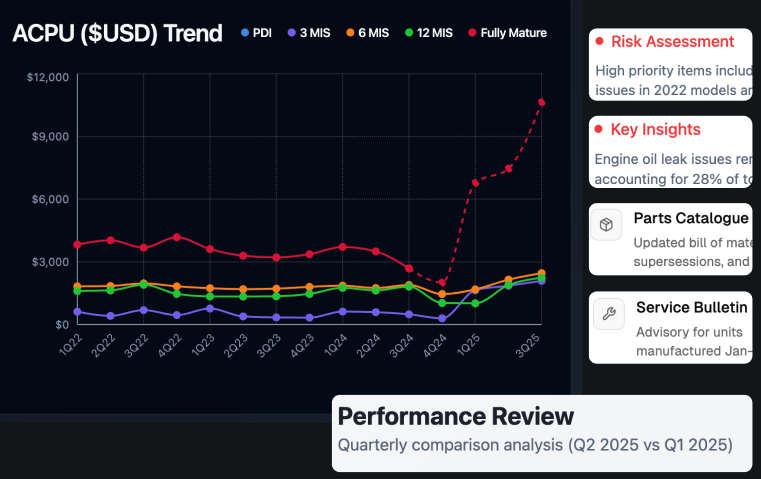Open the Risk Assessment card
The height and width of the screenshot is (479, 761).
click(670, 64)
